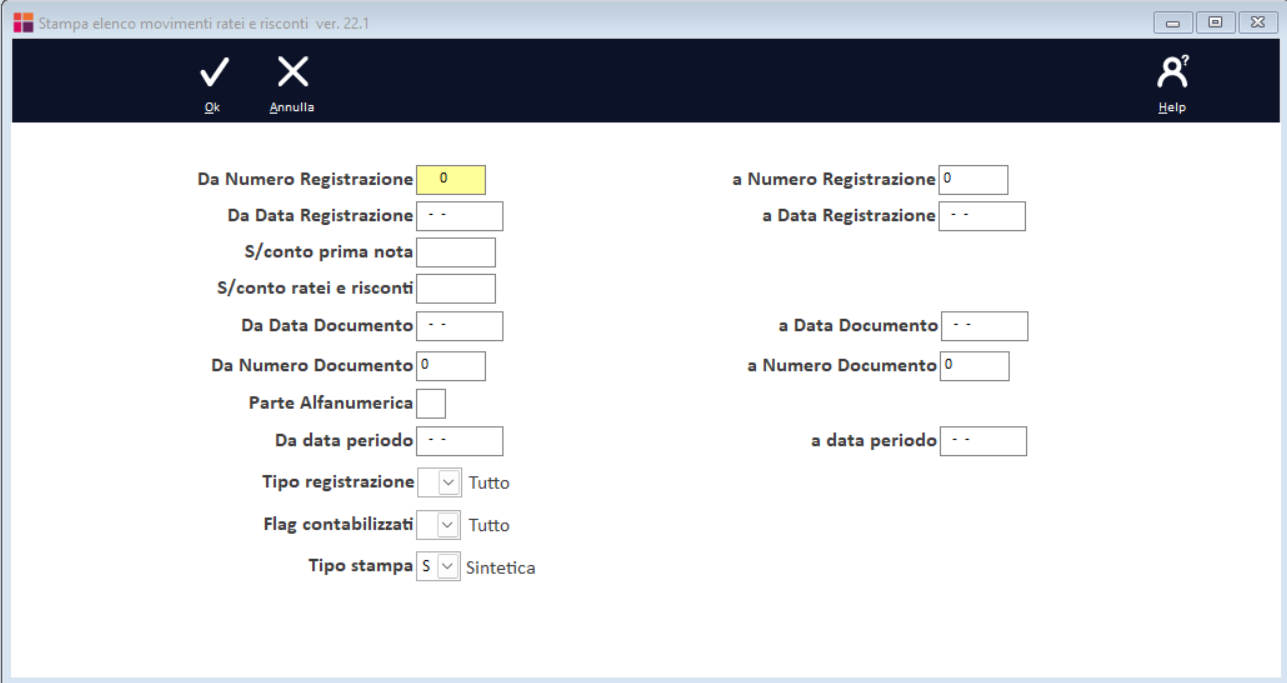Maximize the Stampa elenco movimenti window
Screen dimensions: 1287x683
pos(1215,22)
